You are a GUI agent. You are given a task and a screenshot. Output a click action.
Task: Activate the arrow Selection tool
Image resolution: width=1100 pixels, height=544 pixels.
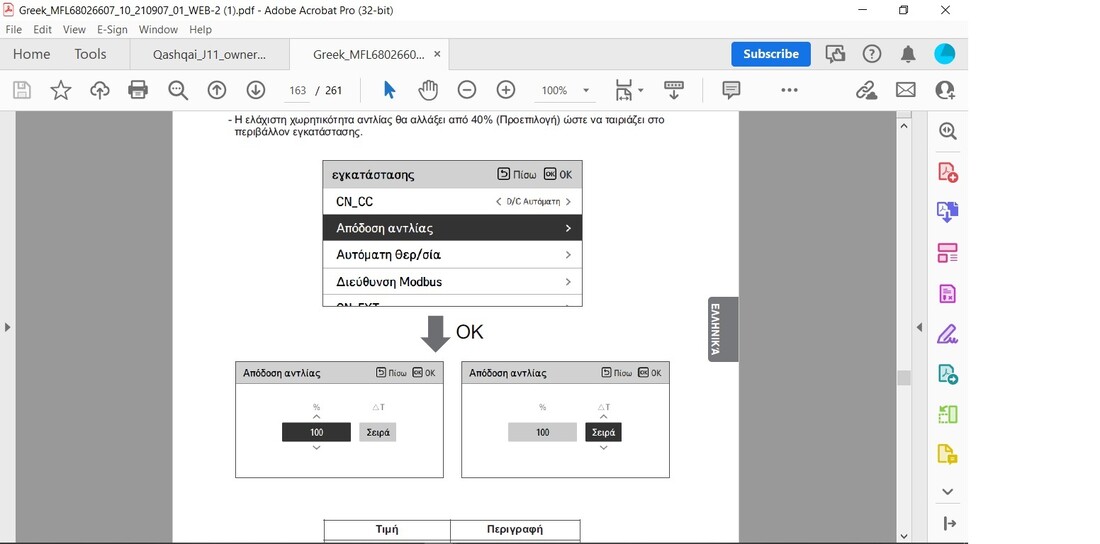389,90
